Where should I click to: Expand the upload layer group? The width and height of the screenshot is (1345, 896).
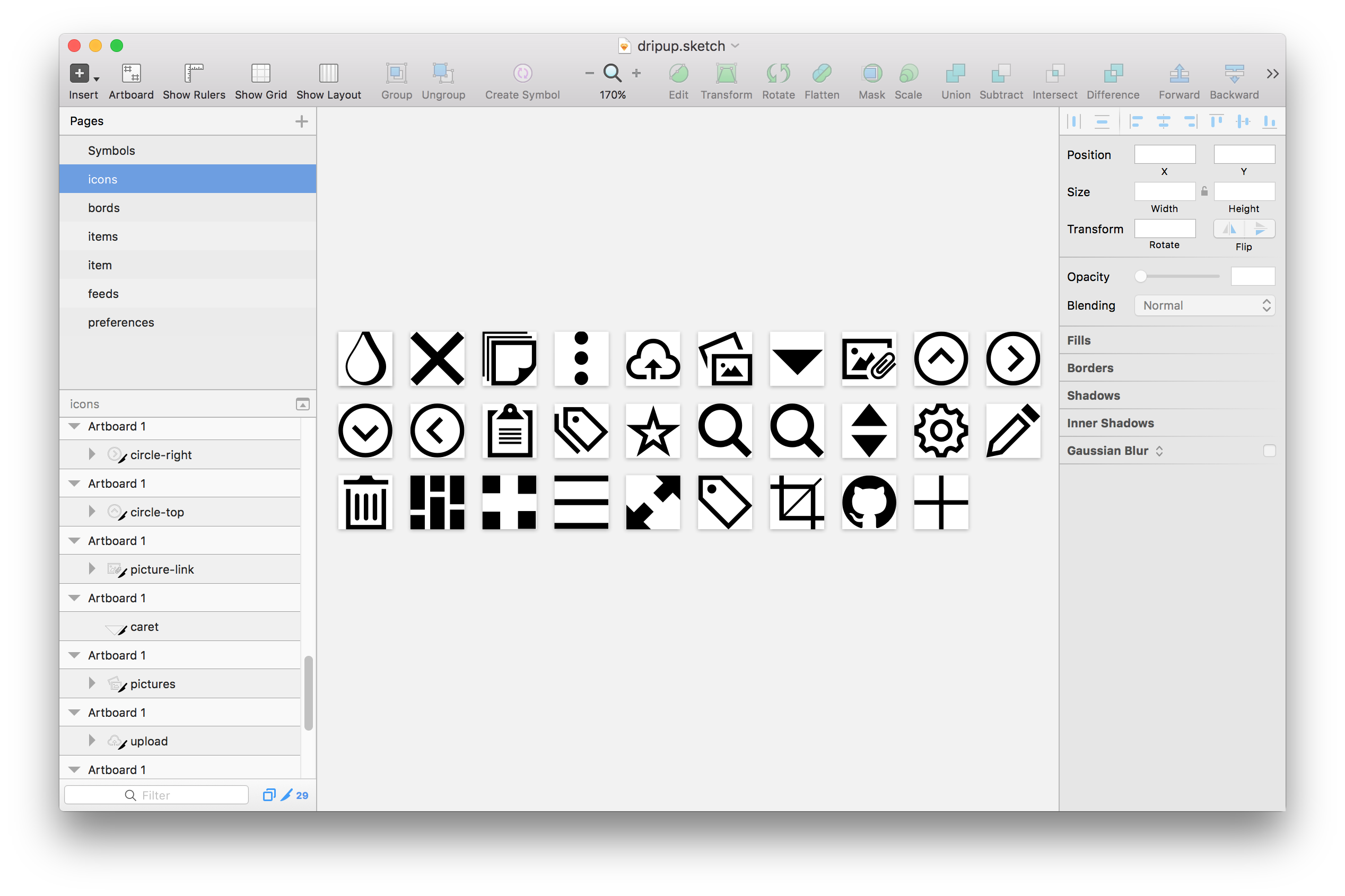tap(91, 740)
